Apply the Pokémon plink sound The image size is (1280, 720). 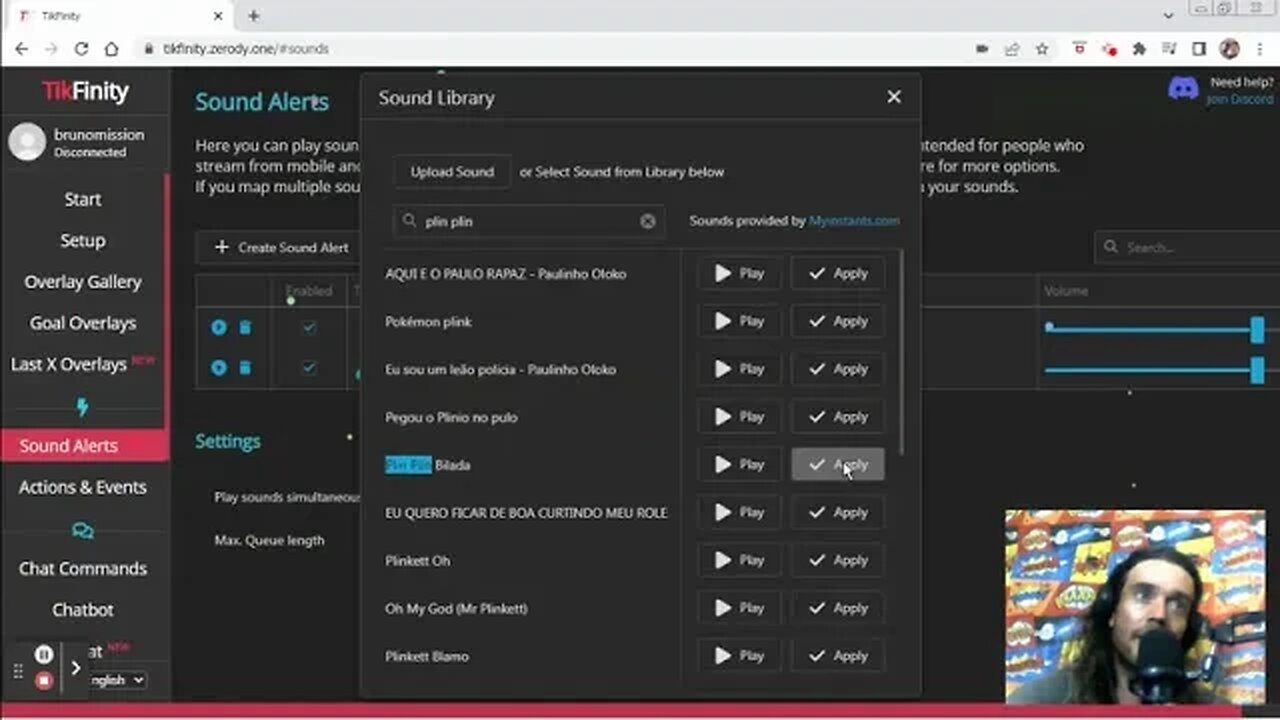838,321
